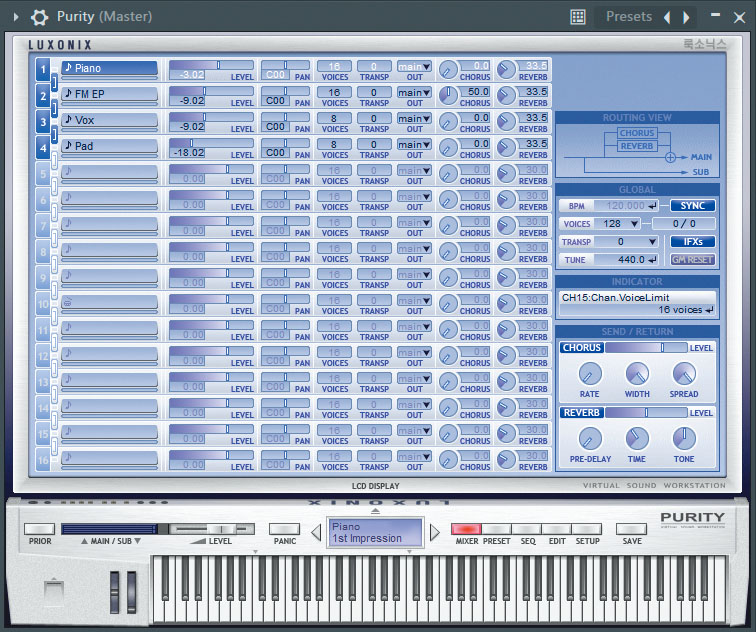Toggle channel 2 number button
Viewport: 756px width, 632px height.
pyautogui.click(x=43, y=95)
